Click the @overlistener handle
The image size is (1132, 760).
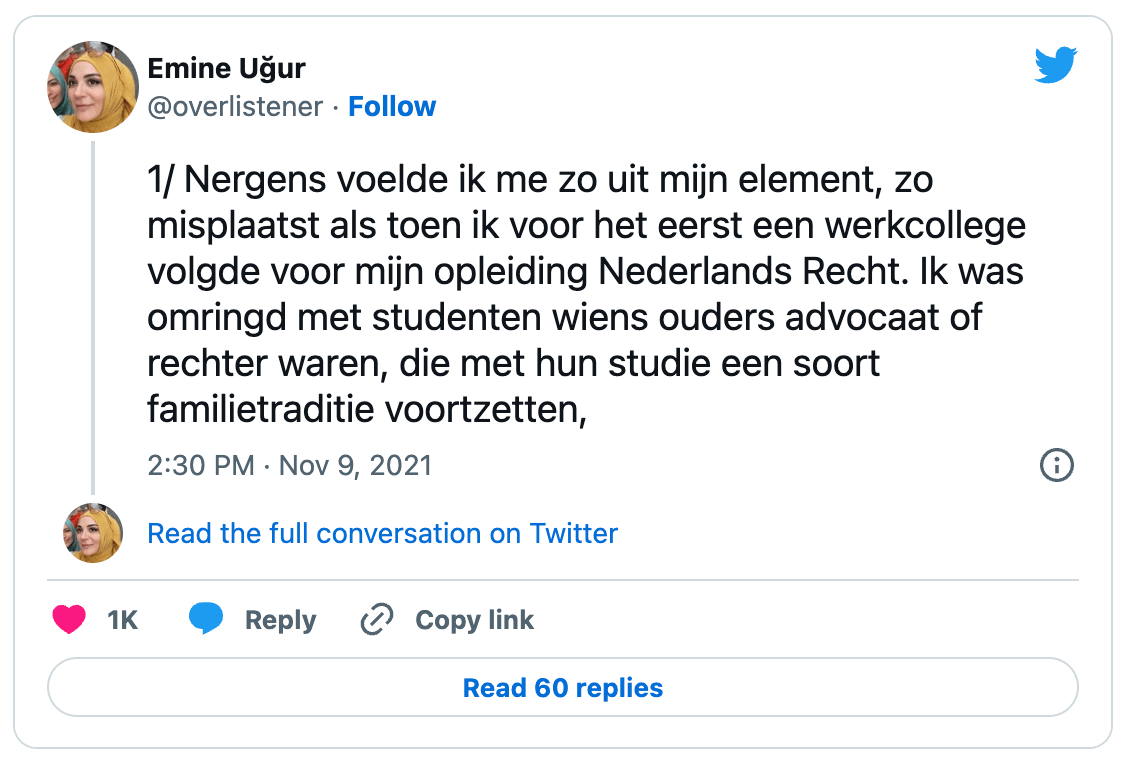[235, 107]
